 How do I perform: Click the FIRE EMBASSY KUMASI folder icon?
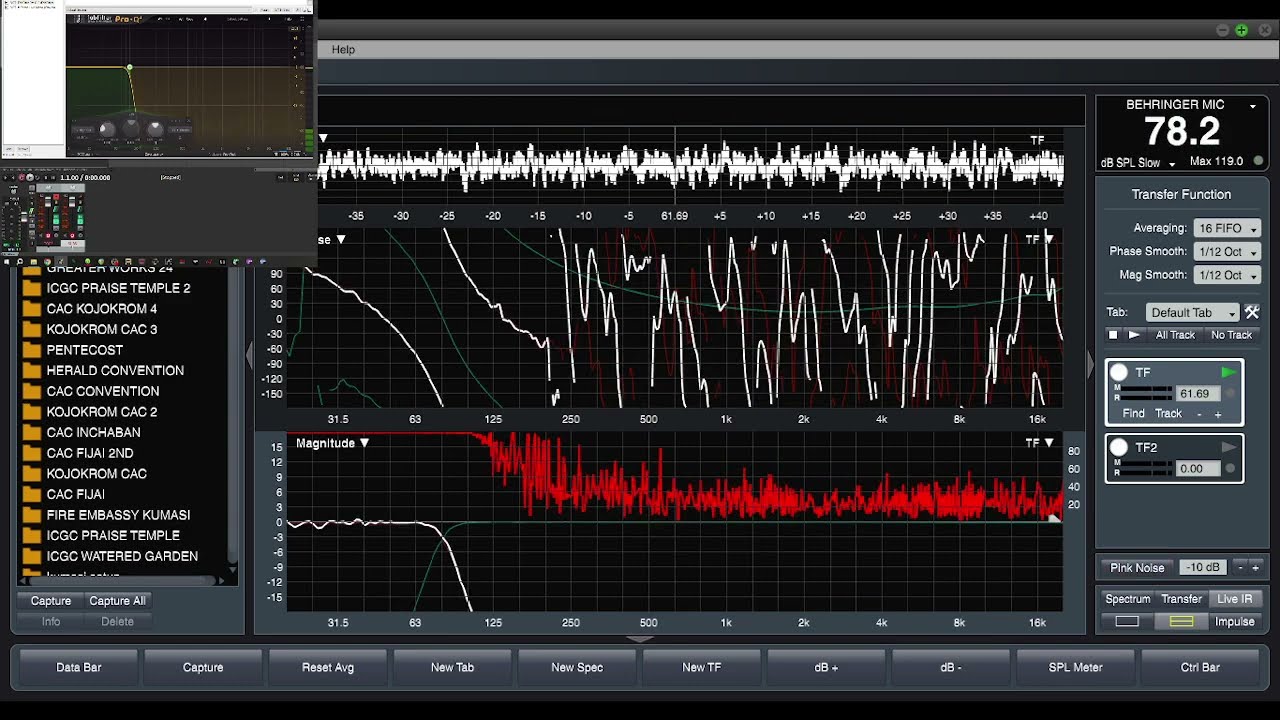click(x=31, y=515)
